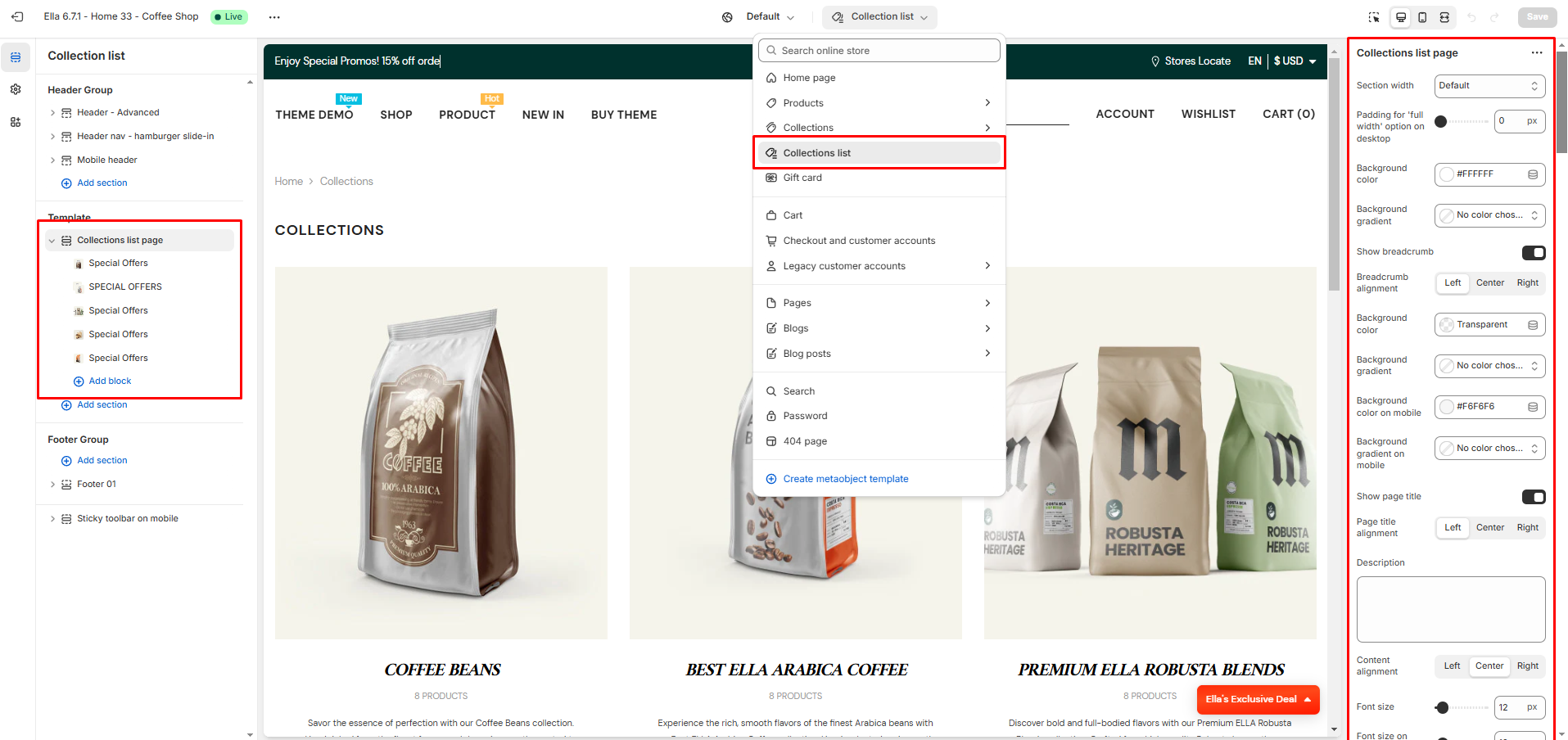This screenshot has width=1568, height=740.
Task: Click the exit editor back icon
Action: (x=17, y=16)
